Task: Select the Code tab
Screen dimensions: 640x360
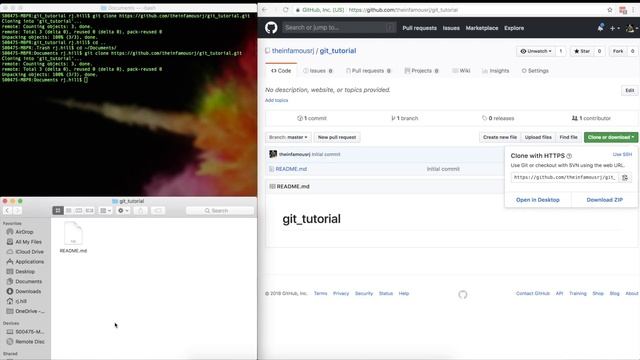Action: pyautogui.click(x=281, y=71)
